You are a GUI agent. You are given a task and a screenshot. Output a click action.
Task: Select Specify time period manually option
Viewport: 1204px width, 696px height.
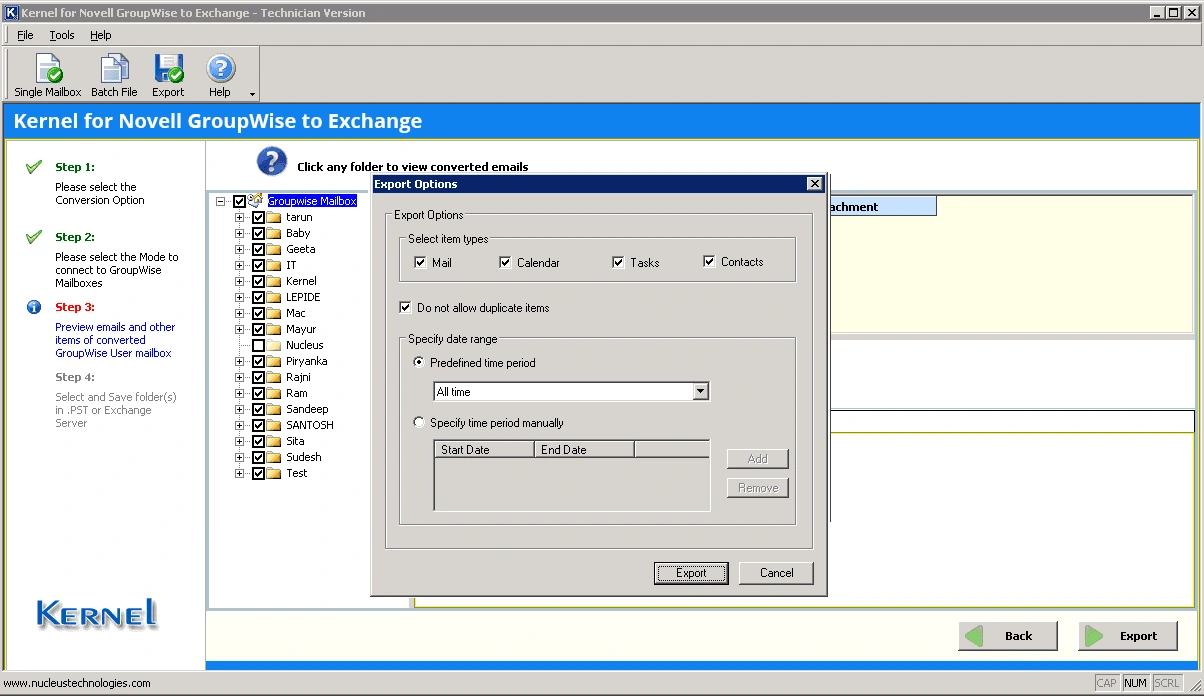(x=419, y=423)
